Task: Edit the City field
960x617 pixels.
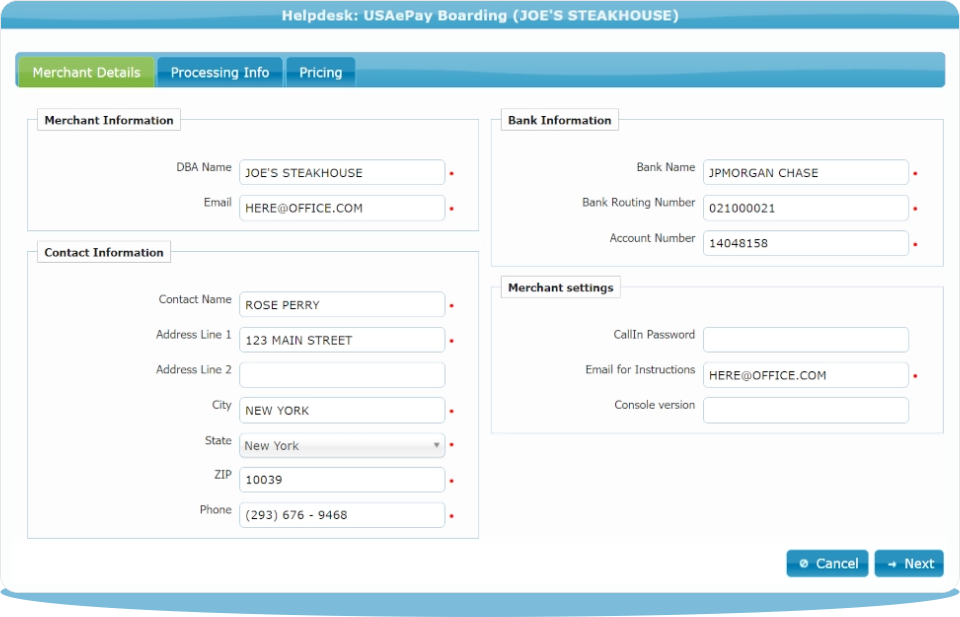Action: pos(342,410)
